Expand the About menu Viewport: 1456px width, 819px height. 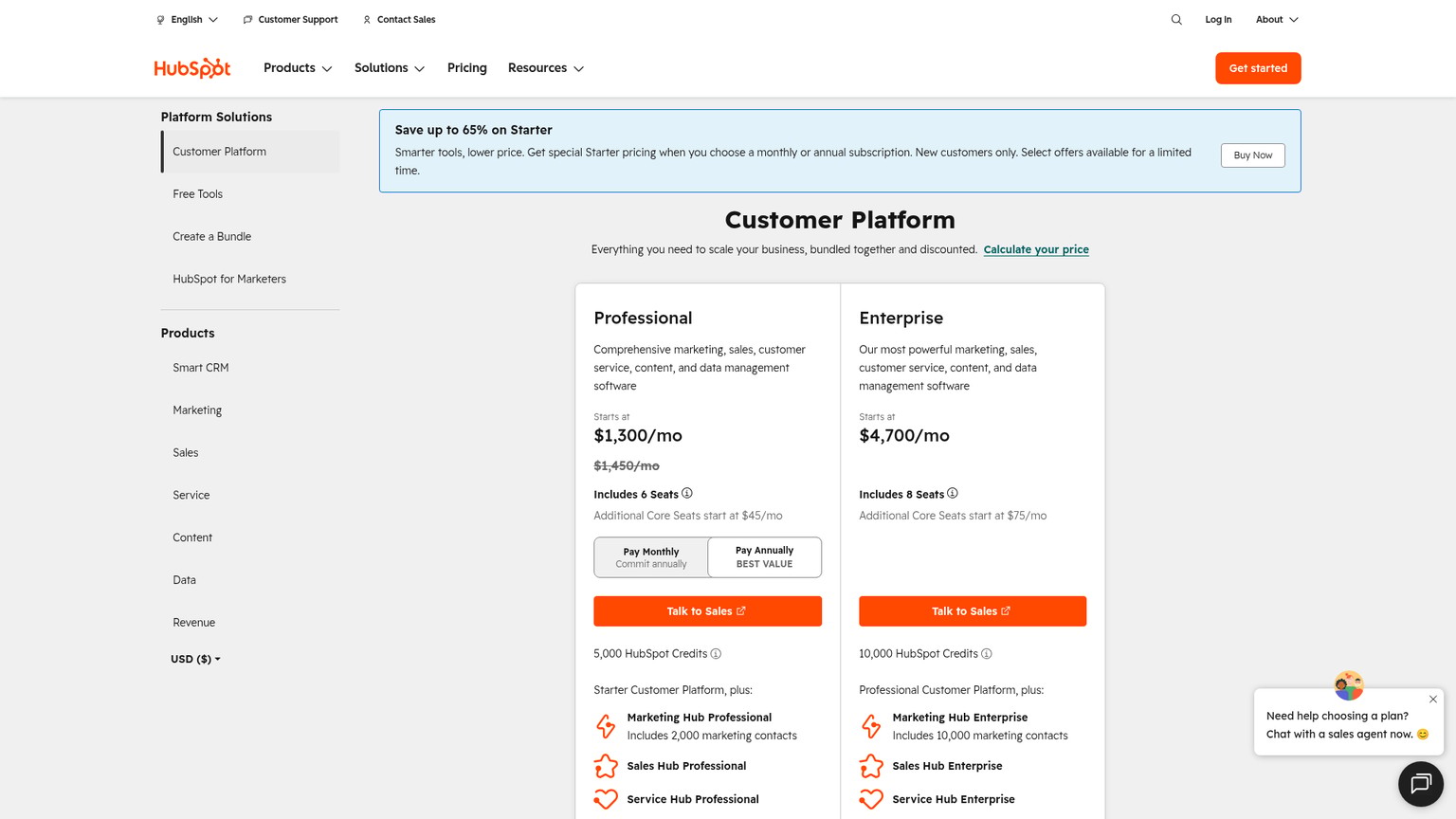tap(1277, 20)
